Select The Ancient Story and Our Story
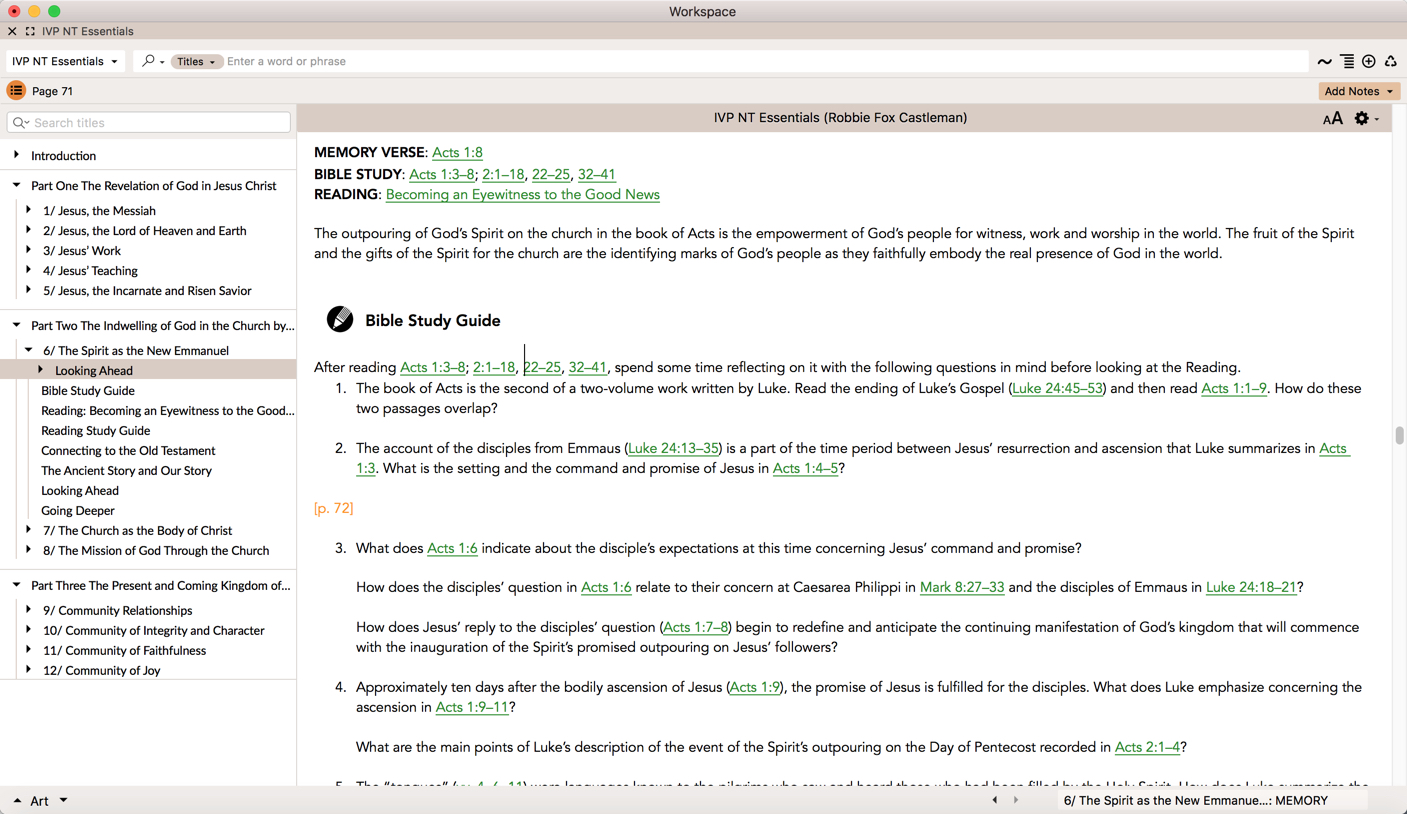Viewport: 1407px width, 814px height. (126, 470)
